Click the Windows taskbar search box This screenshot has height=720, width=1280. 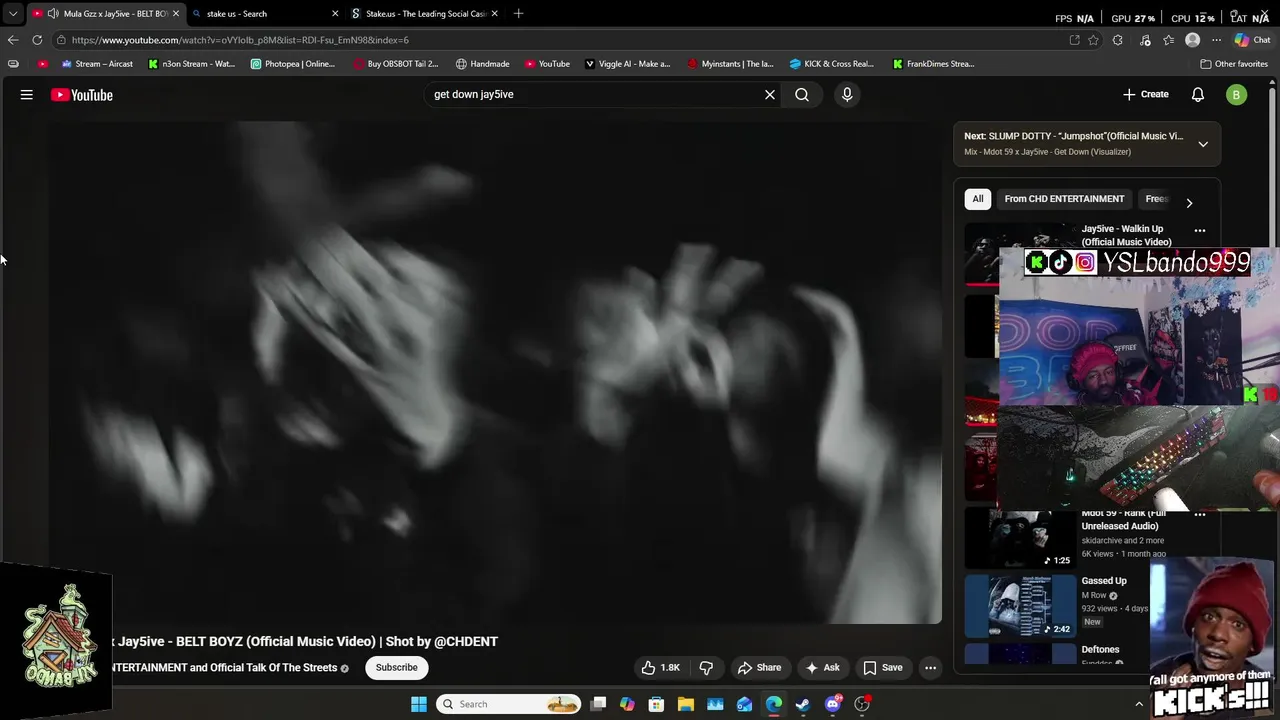510,704
